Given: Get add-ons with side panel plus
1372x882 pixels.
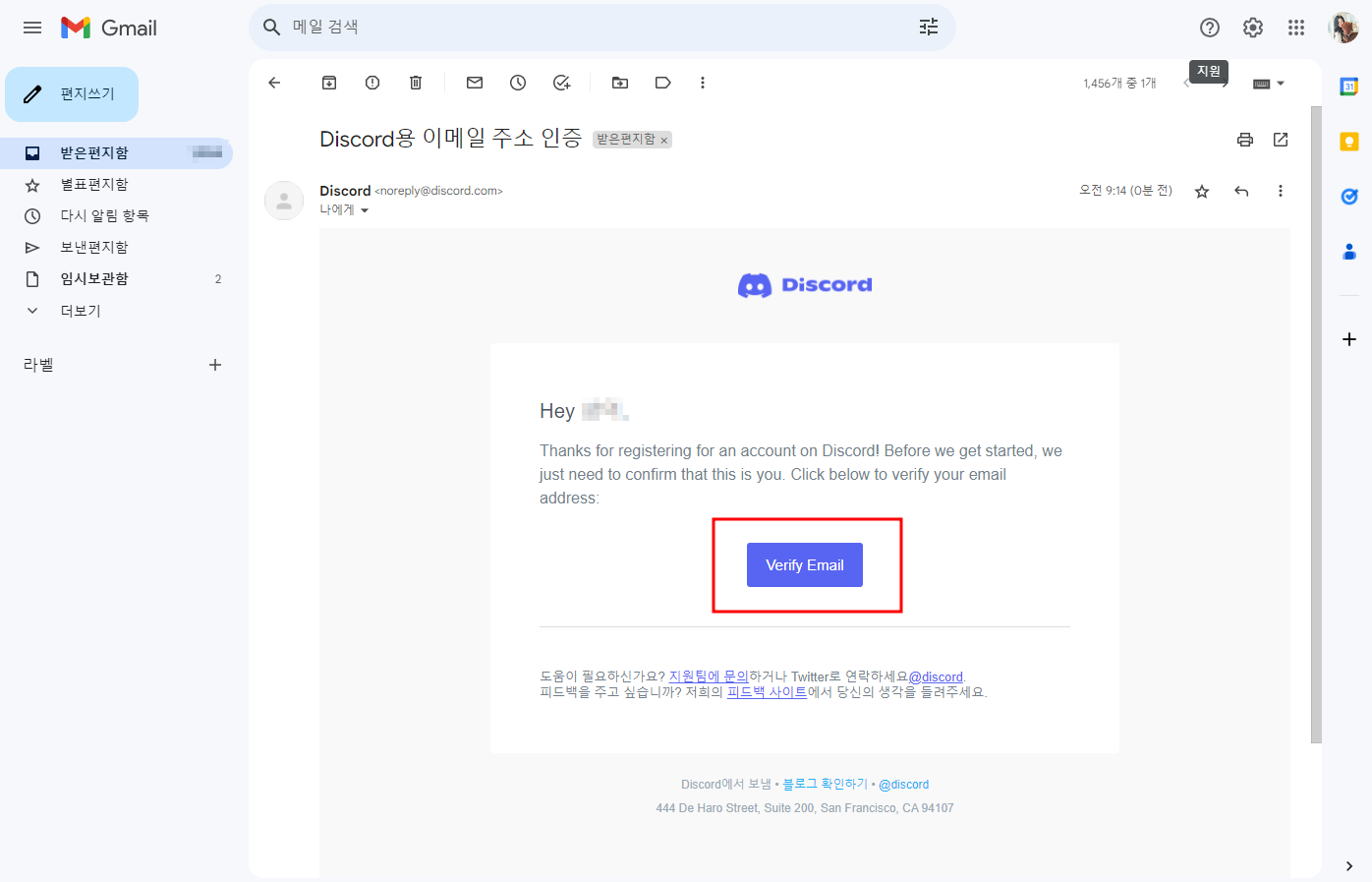Looking at the screenshot, I should pyautogui.click(x=1349, y=339).
